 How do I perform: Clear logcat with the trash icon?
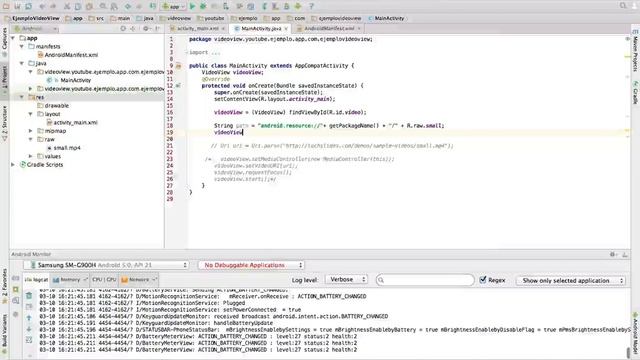pyautogui.click(x=29, y=296)
